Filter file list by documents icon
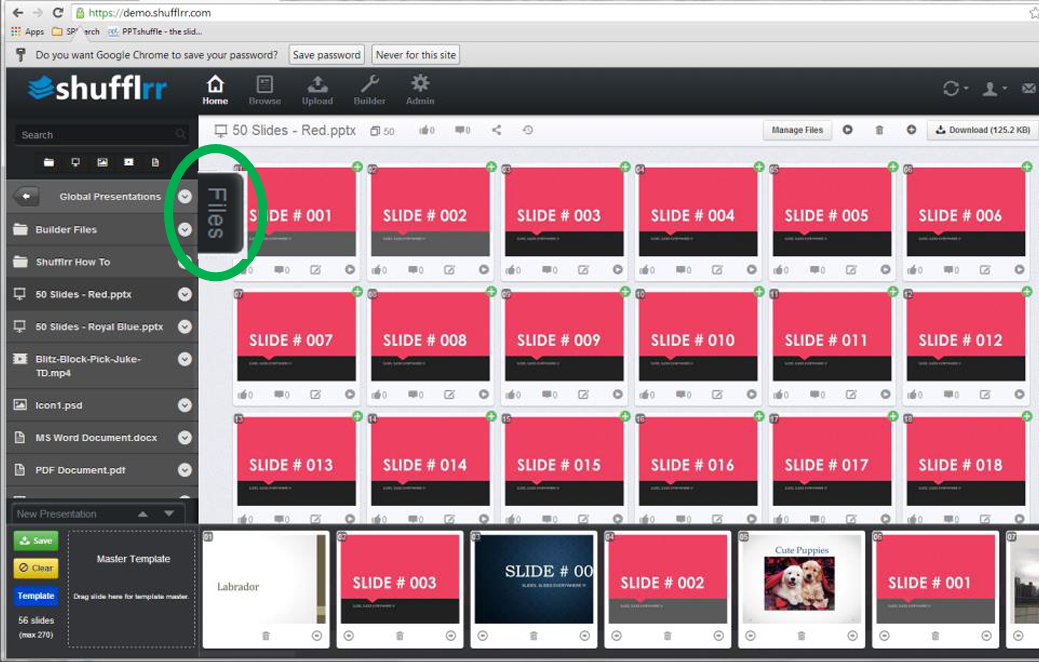The image size is (1039, 662). click(x=155, y=162)
